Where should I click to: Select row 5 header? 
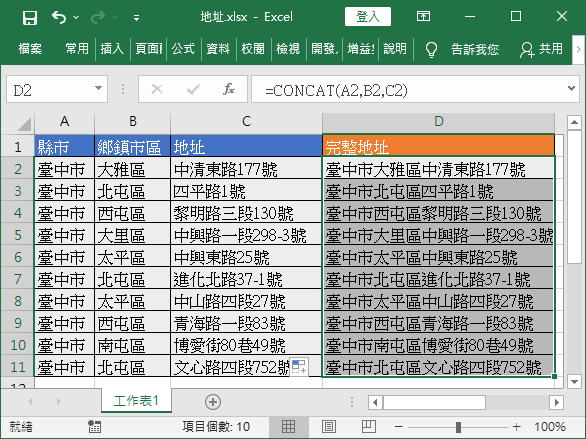[x=18, y=235]
